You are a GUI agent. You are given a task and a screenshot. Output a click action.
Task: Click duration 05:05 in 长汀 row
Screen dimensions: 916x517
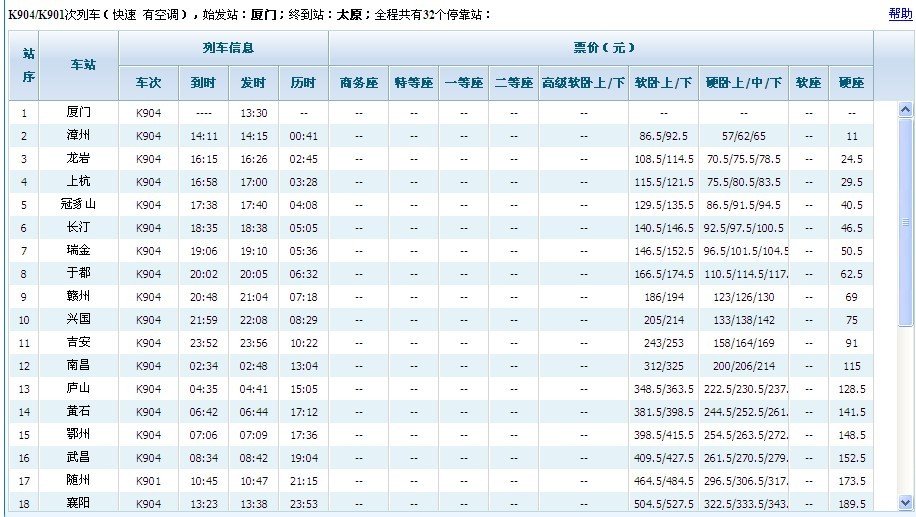[x=303, y=228]
